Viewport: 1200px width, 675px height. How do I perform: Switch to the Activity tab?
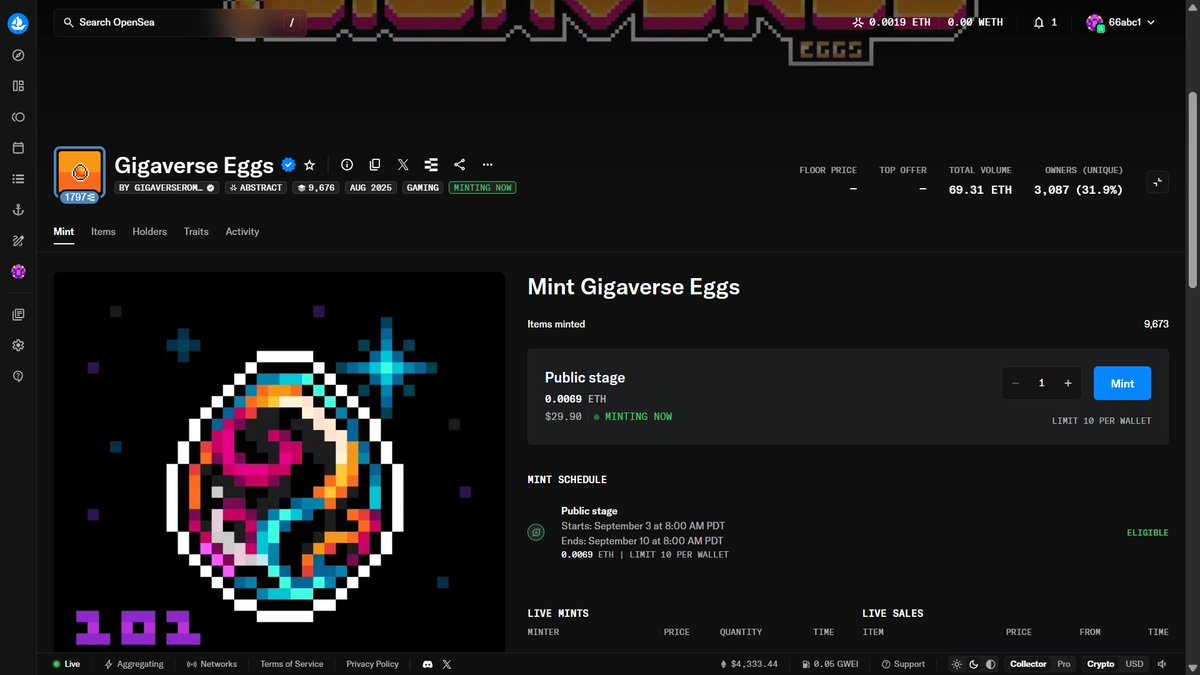click(242, 231)
